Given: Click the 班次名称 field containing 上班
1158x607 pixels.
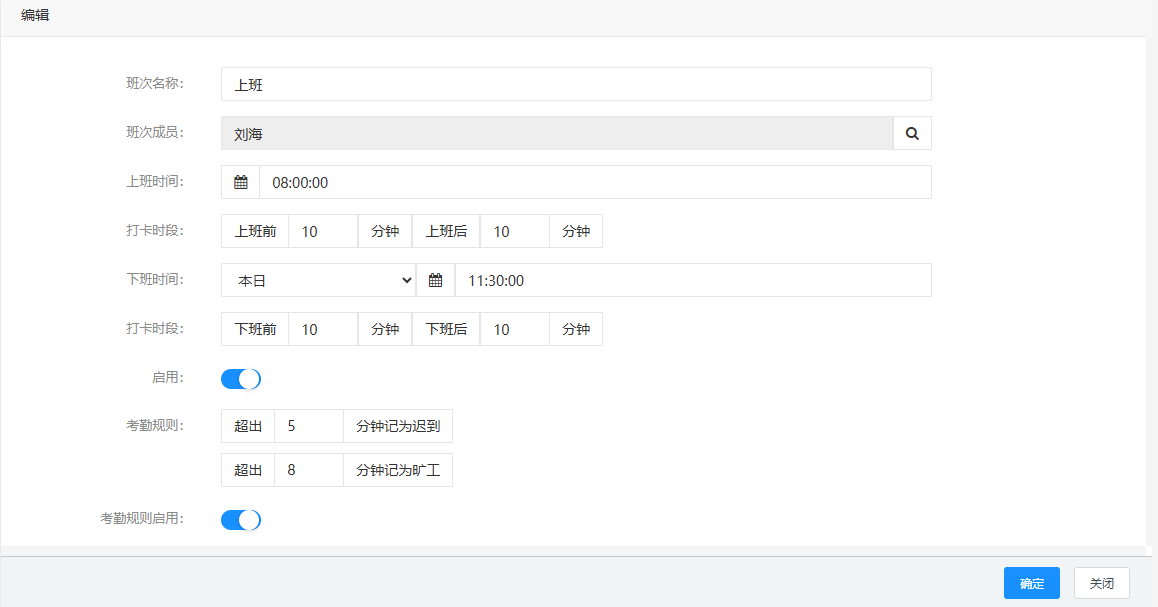Looking at the screenshot, I should pos(575,84).
